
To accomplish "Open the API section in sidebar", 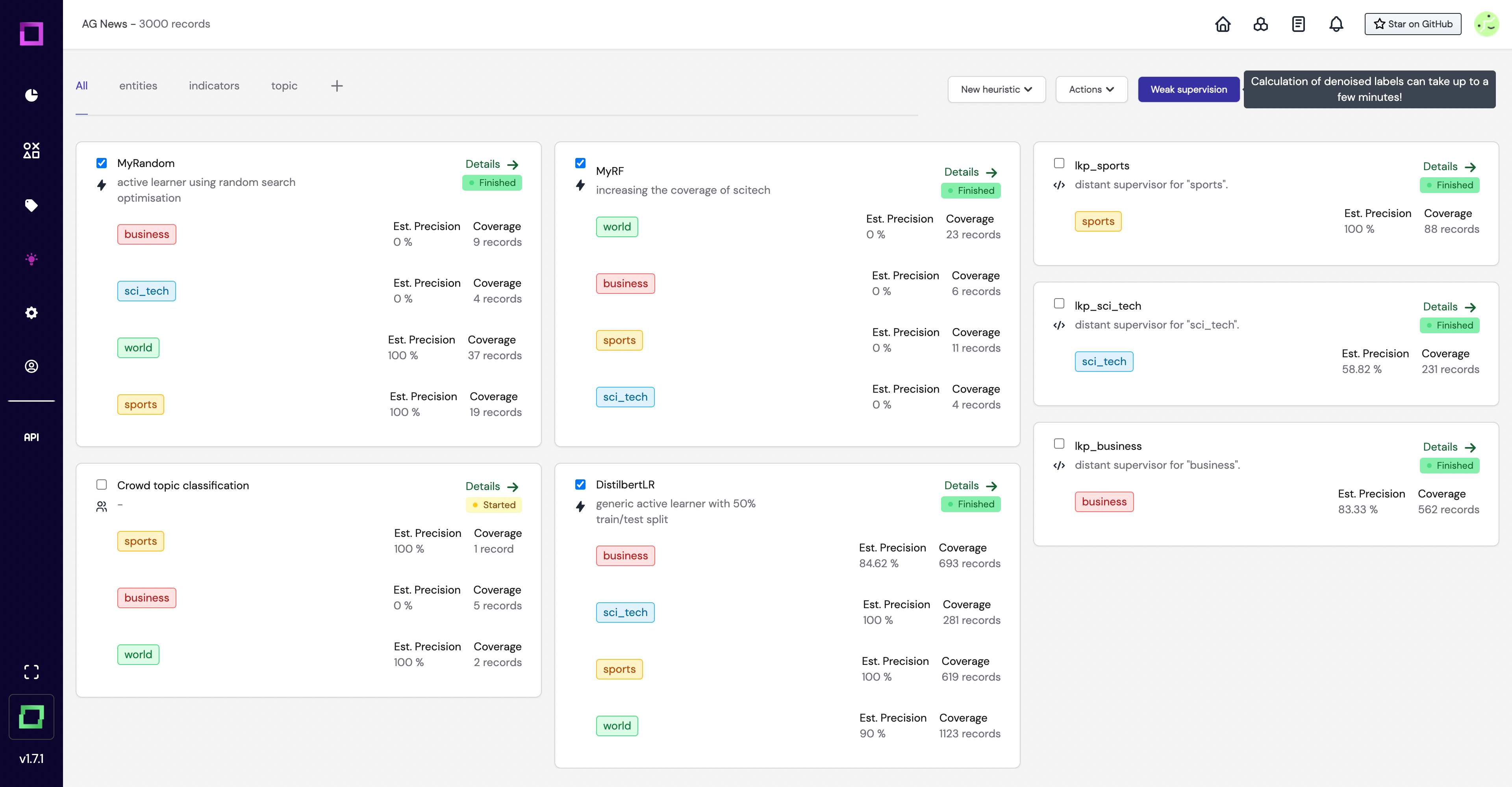I will click(31, 437).
